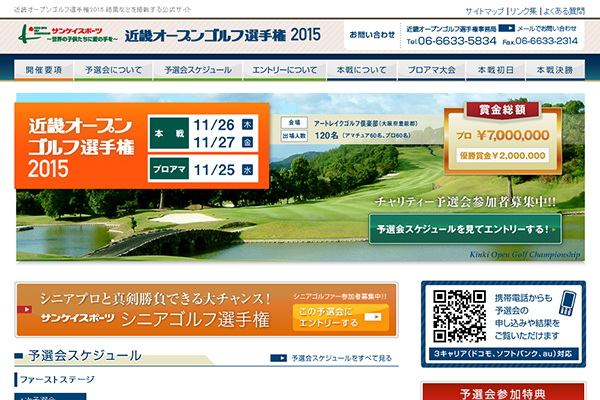Click the 3キャリア(ドコモ、ソフトバンク、au)対応 label
Viewport: 600px width, 400px height.
[503, 354]
